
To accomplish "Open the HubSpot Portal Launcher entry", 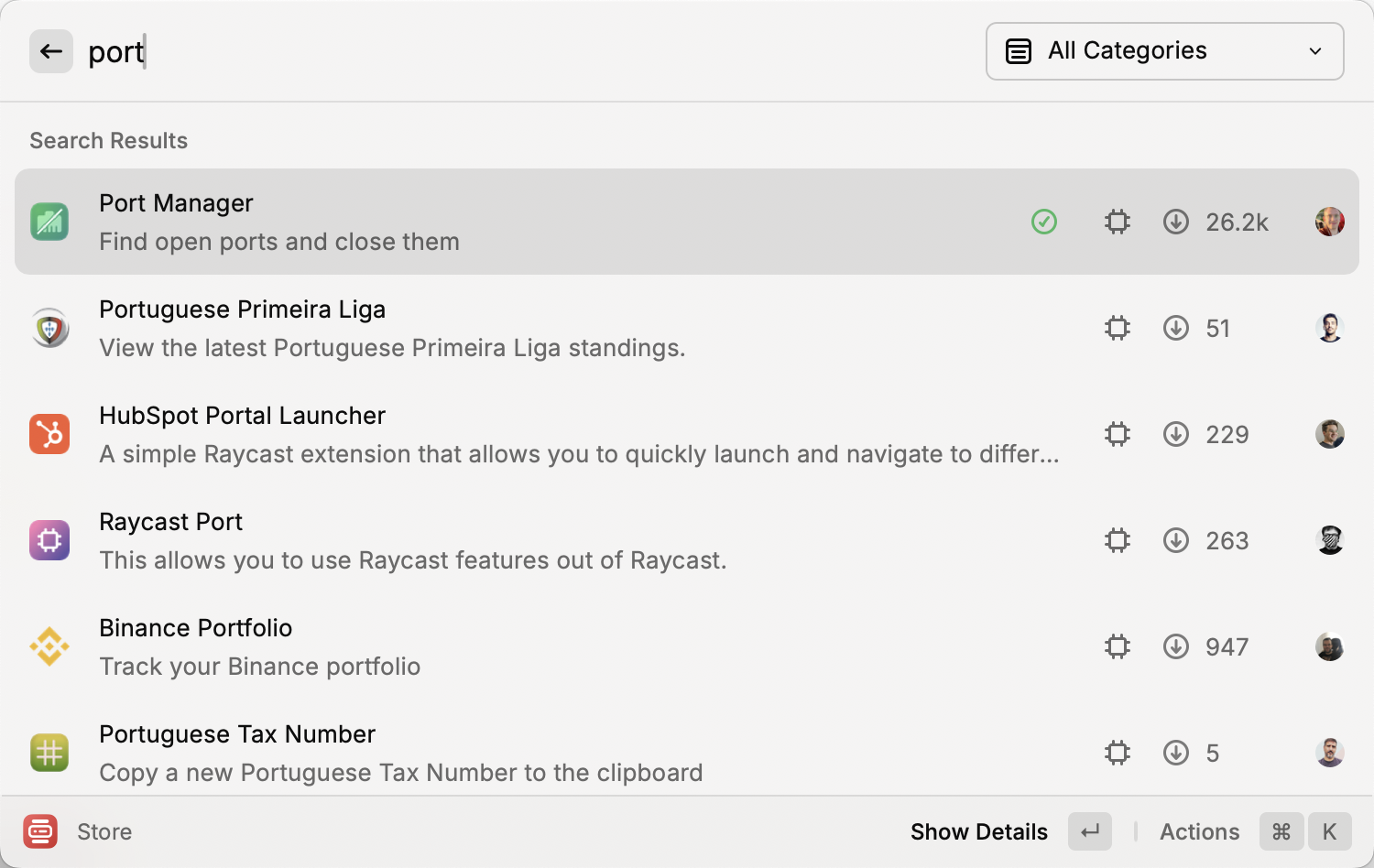I will [x=550, y=434].
